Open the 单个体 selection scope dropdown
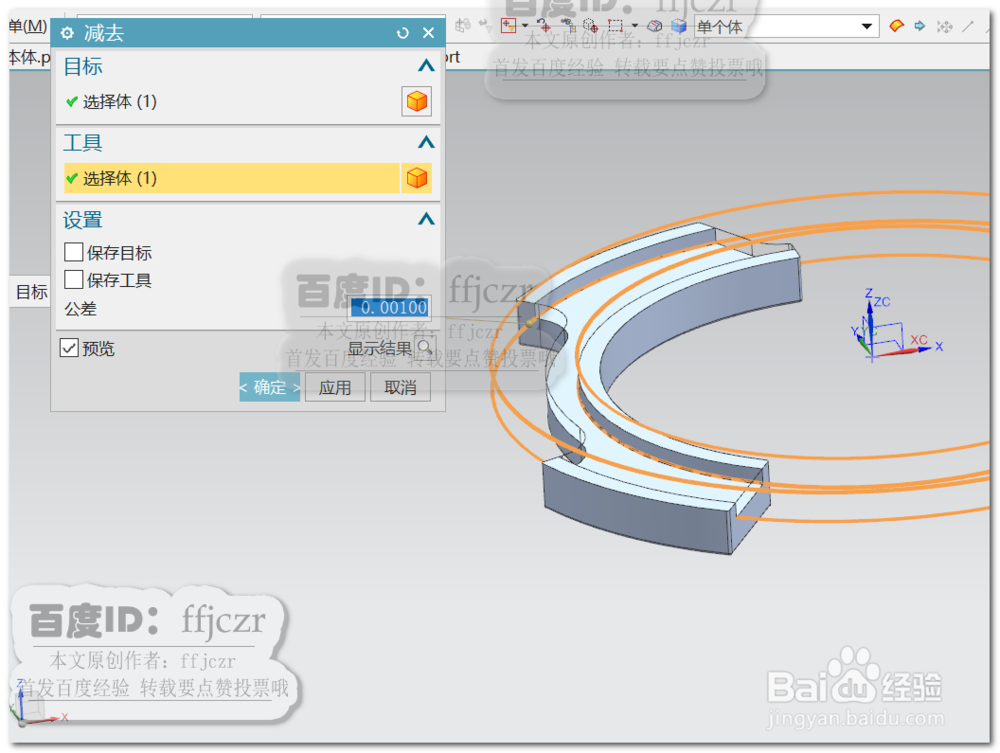The width and height of the screenshot is (1000, 753). point(868,25)
